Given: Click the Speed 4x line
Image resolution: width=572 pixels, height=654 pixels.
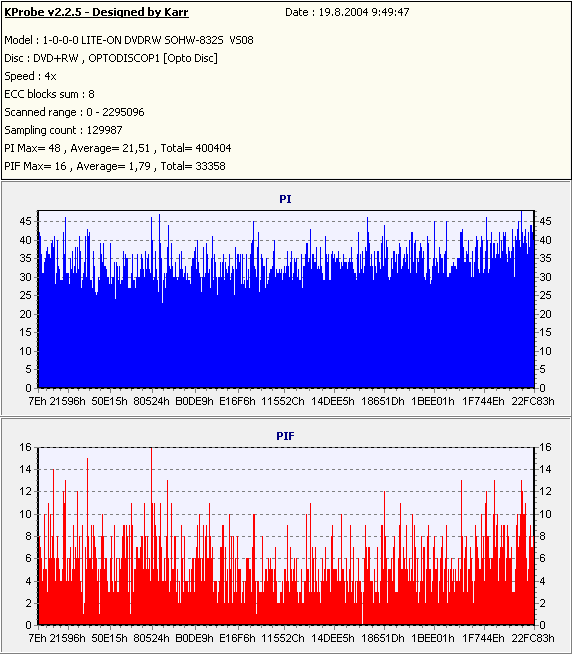Looking at the screenshot, I should click(30, 76).
